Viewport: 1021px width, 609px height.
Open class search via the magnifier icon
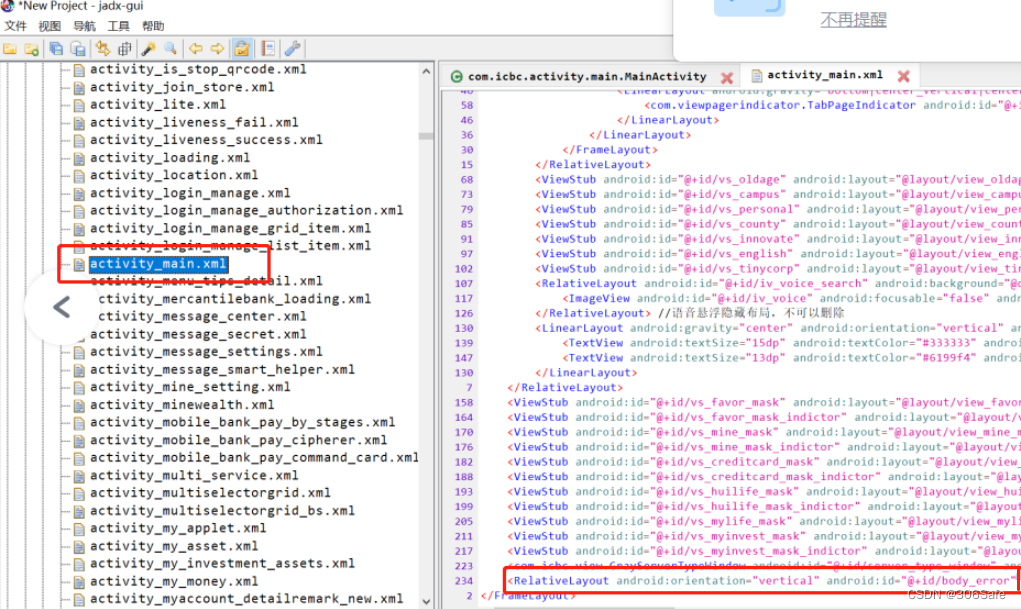171,49
